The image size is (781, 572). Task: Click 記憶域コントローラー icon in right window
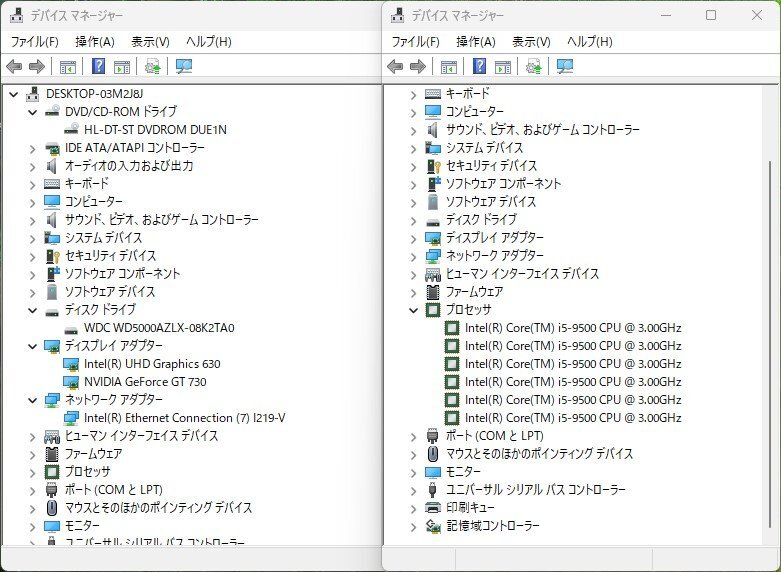click(433, 526)
